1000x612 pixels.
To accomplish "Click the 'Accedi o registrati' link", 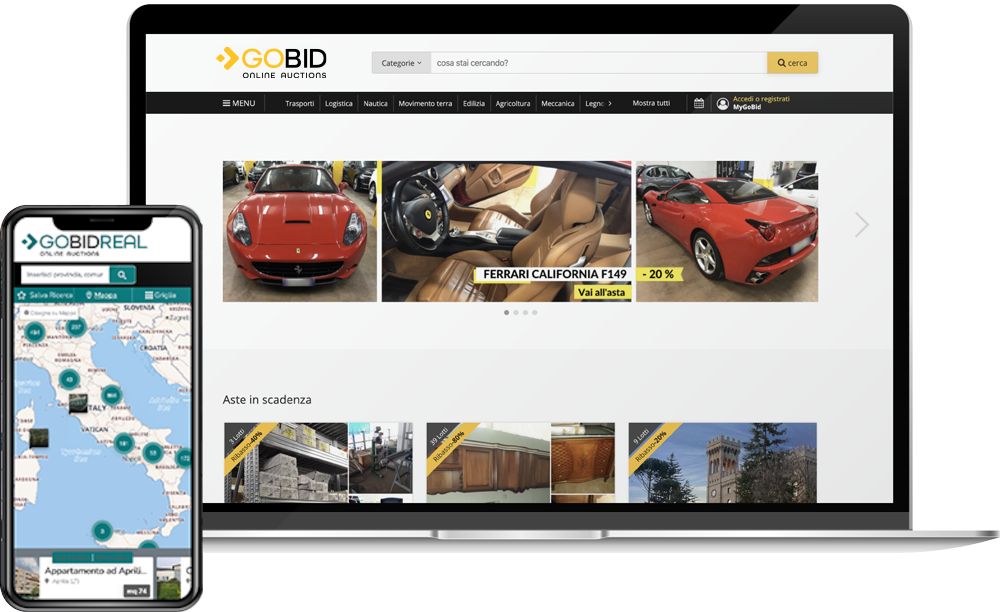I will coord(761,99).
